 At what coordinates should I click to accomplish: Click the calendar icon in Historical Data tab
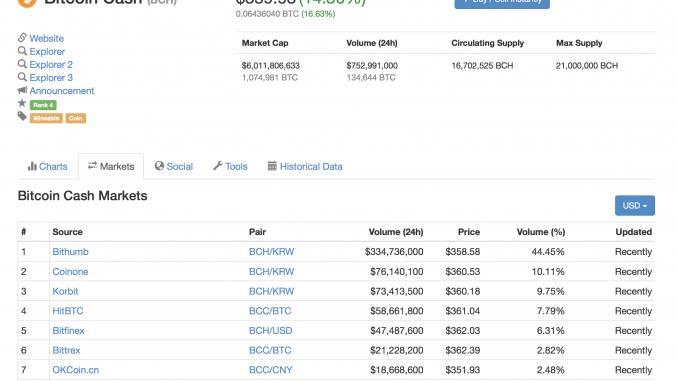(x=272, y=166)
